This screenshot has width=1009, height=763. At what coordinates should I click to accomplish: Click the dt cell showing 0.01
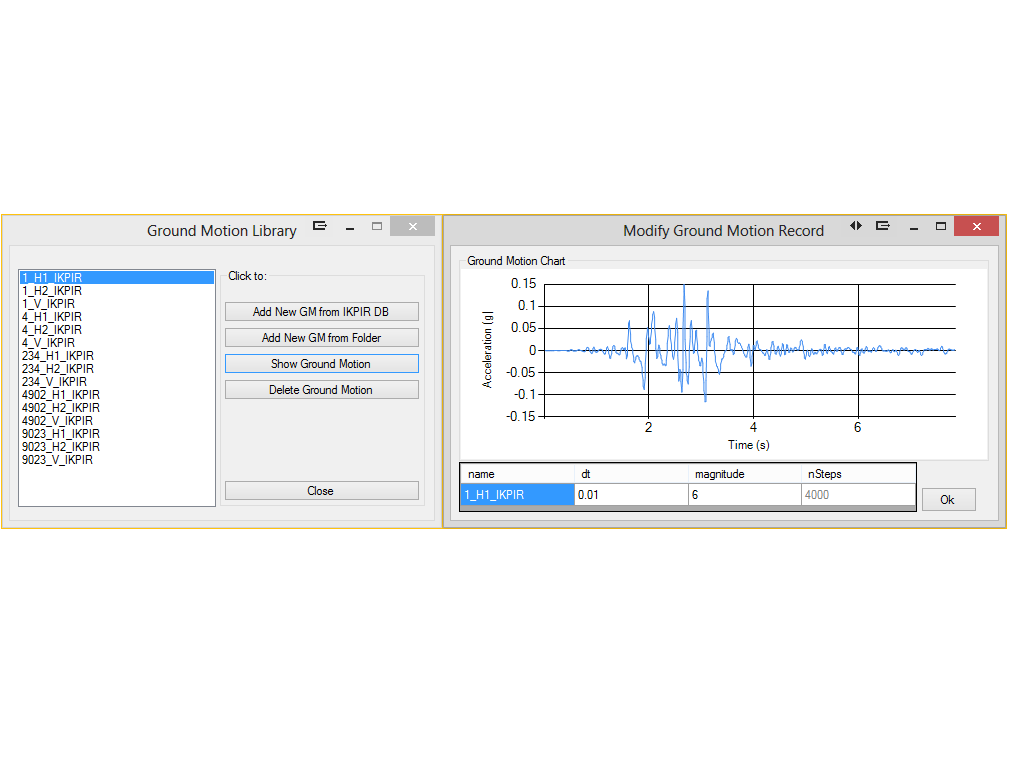tap(630, 495)
